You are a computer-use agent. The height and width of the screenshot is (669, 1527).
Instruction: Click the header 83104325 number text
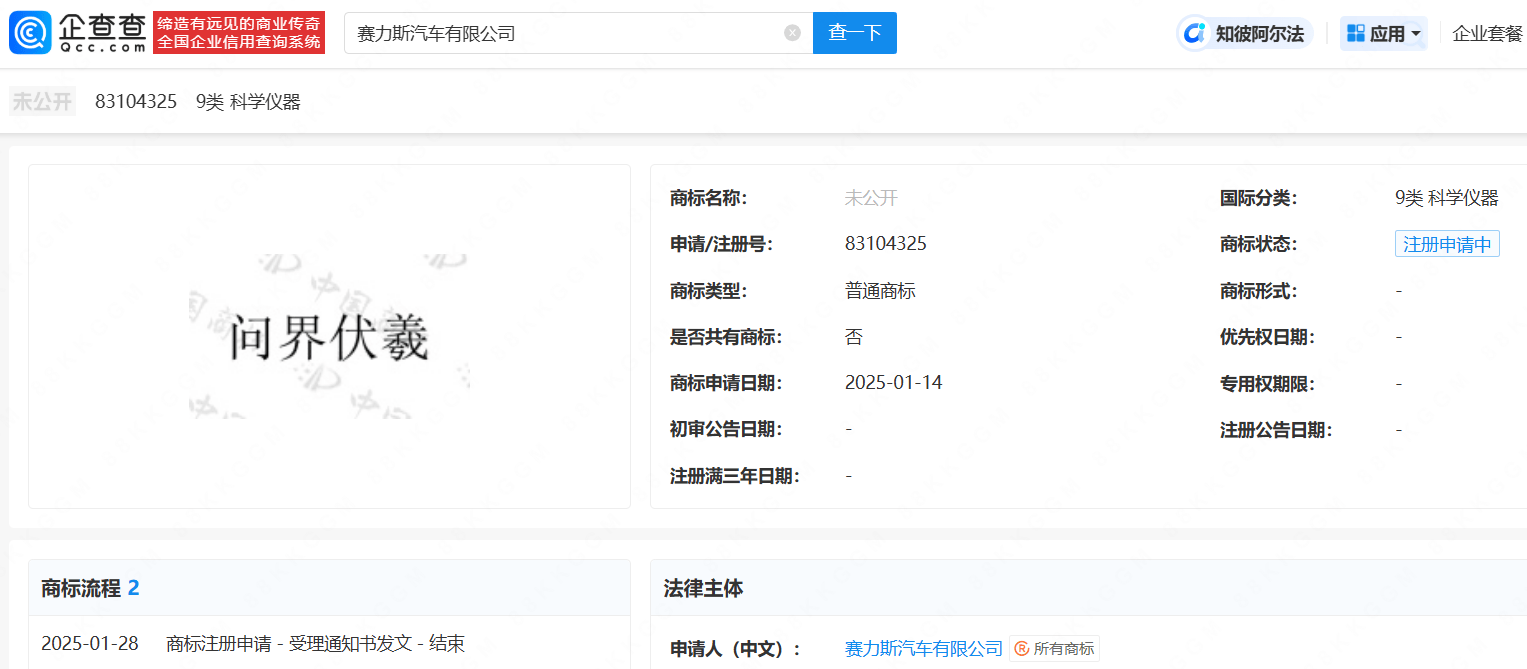(136, 101)
